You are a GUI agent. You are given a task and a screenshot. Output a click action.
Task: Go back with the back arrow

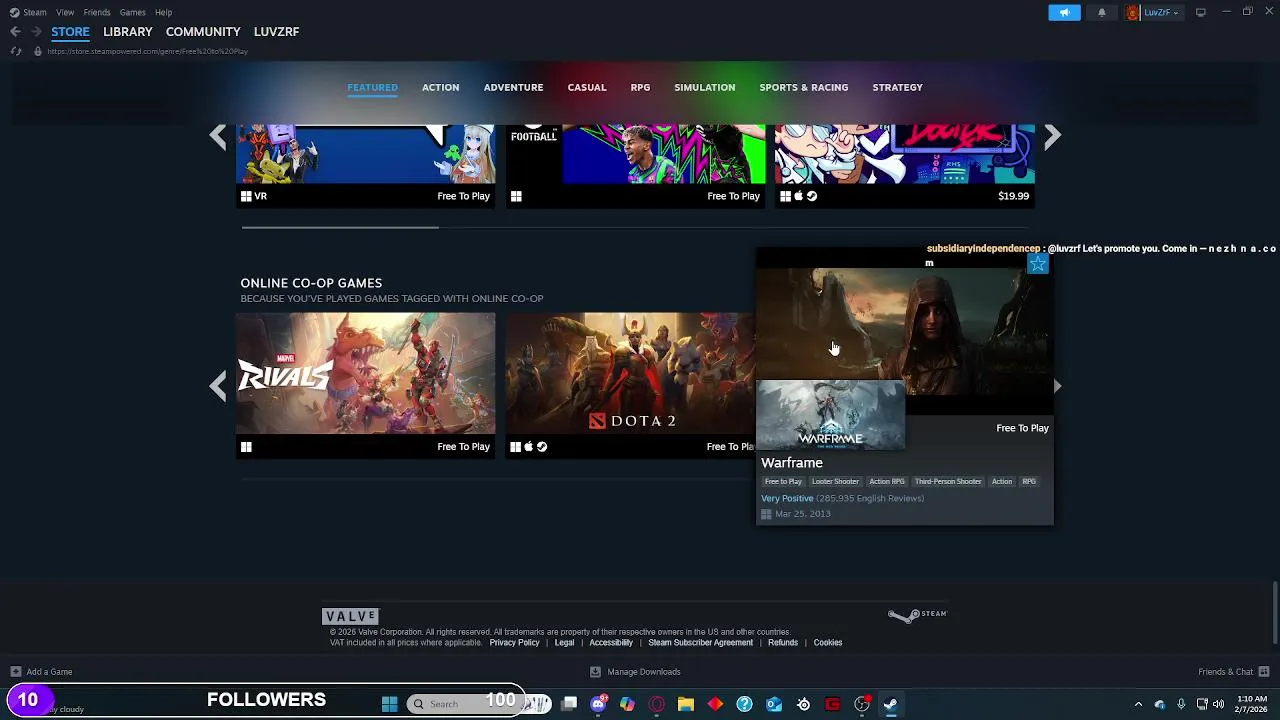pyautogui.click(x=15, y=32)
